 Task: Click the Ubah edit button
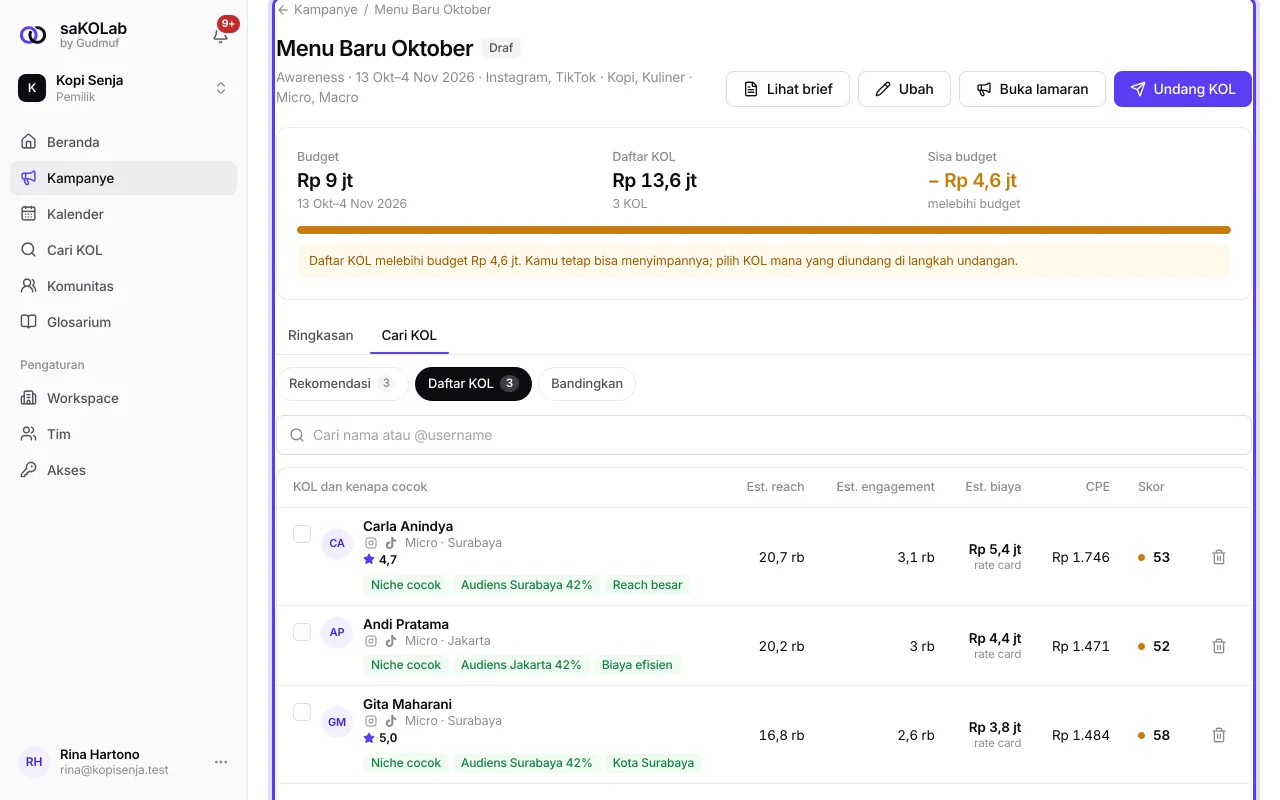coord(904,89)
